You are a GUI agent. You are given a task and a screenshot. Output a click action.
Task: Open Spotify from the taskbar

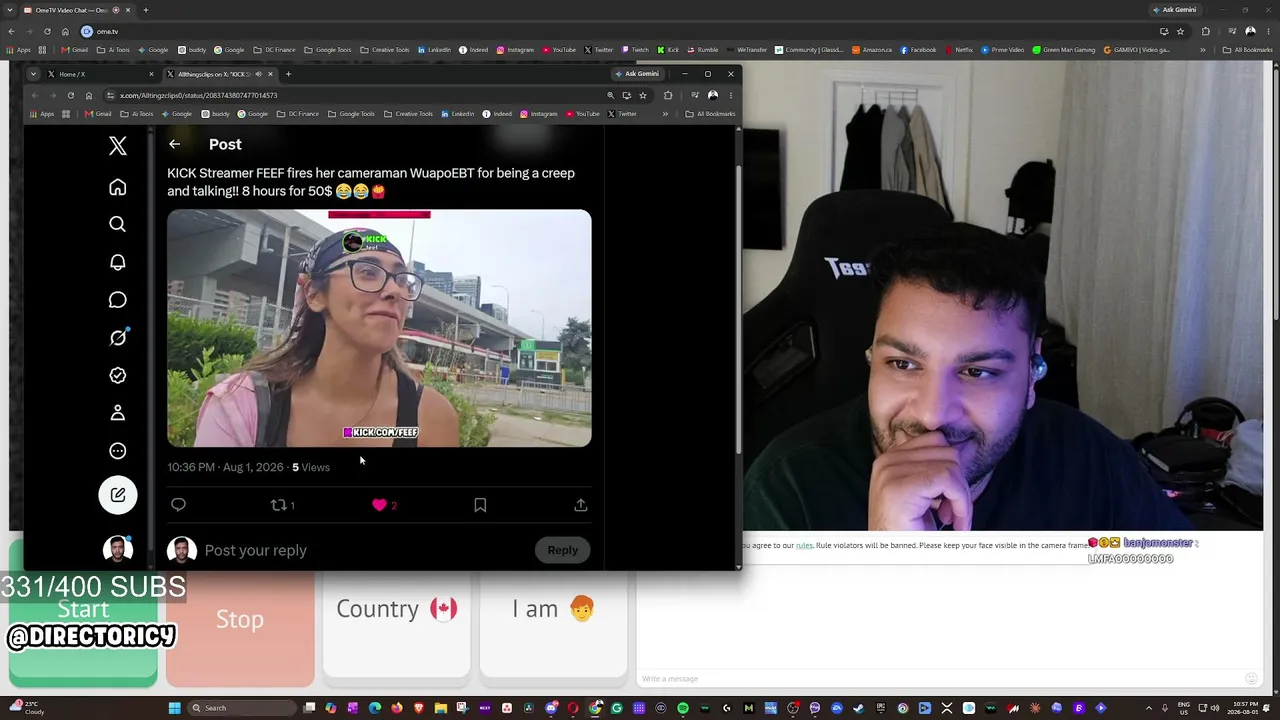683,708
